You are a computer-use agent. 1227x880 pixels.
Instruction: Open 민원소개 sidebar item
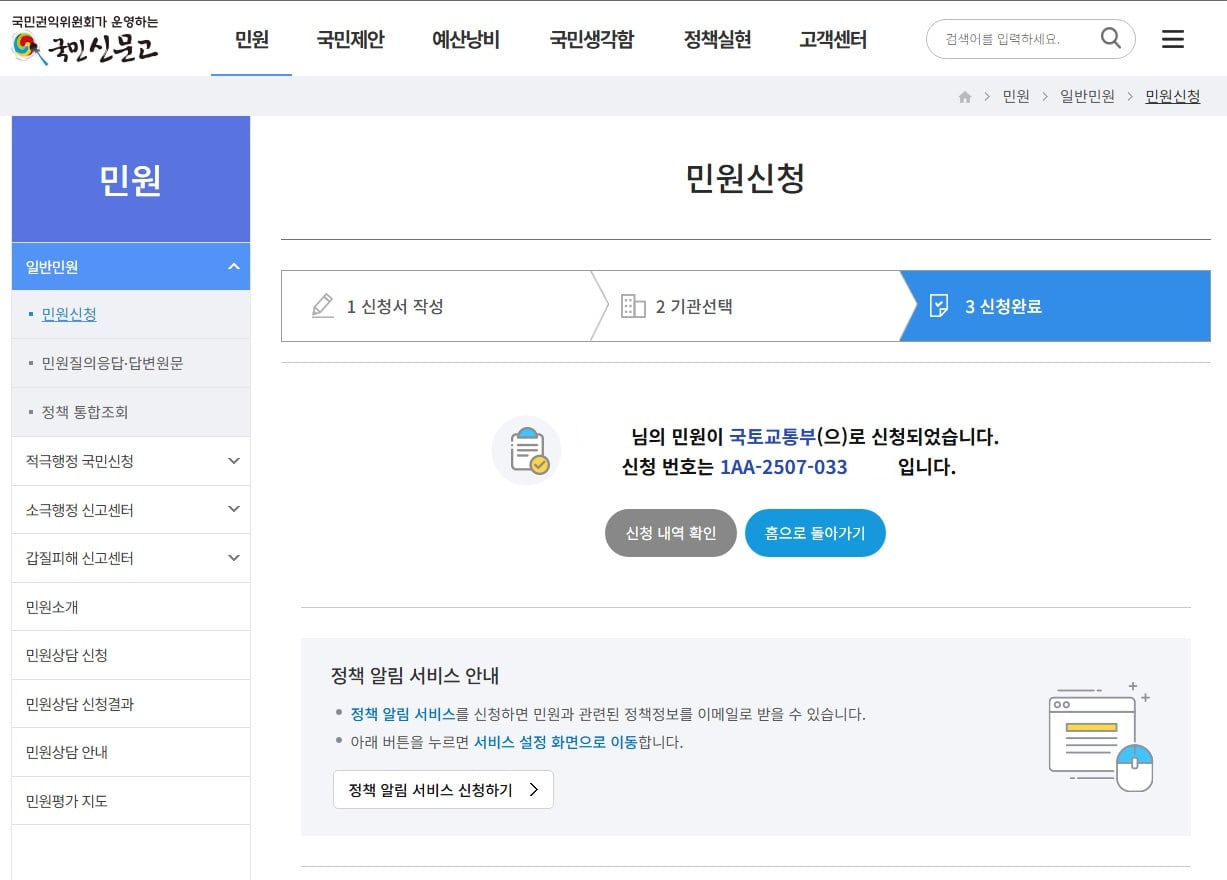(131, 607)
